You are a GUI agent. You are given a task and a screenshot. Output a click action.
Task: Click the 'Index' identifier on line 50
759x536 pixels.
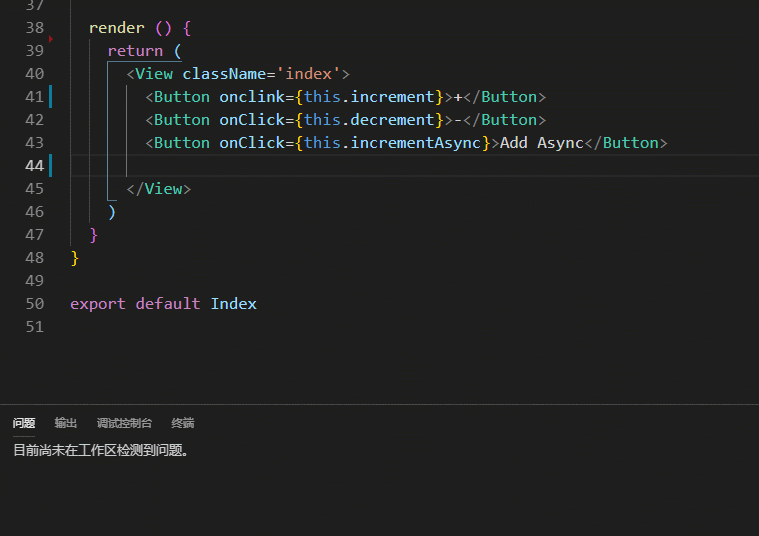point(233,304)
